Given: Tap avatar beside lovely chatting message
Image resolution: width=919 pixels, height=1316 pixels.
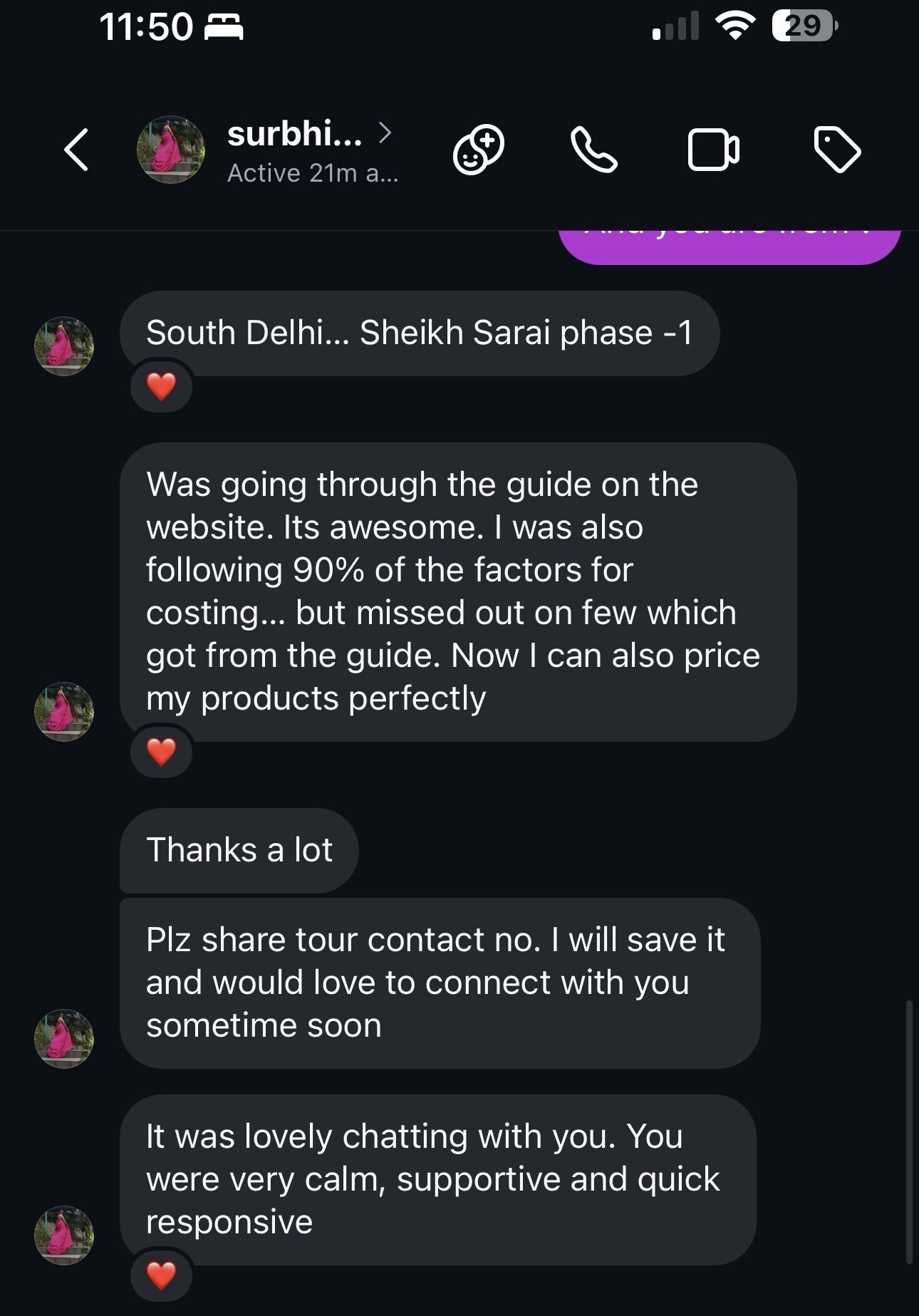Looking at the screenshot, I should pyautogui.click(x=64, y=1235).
